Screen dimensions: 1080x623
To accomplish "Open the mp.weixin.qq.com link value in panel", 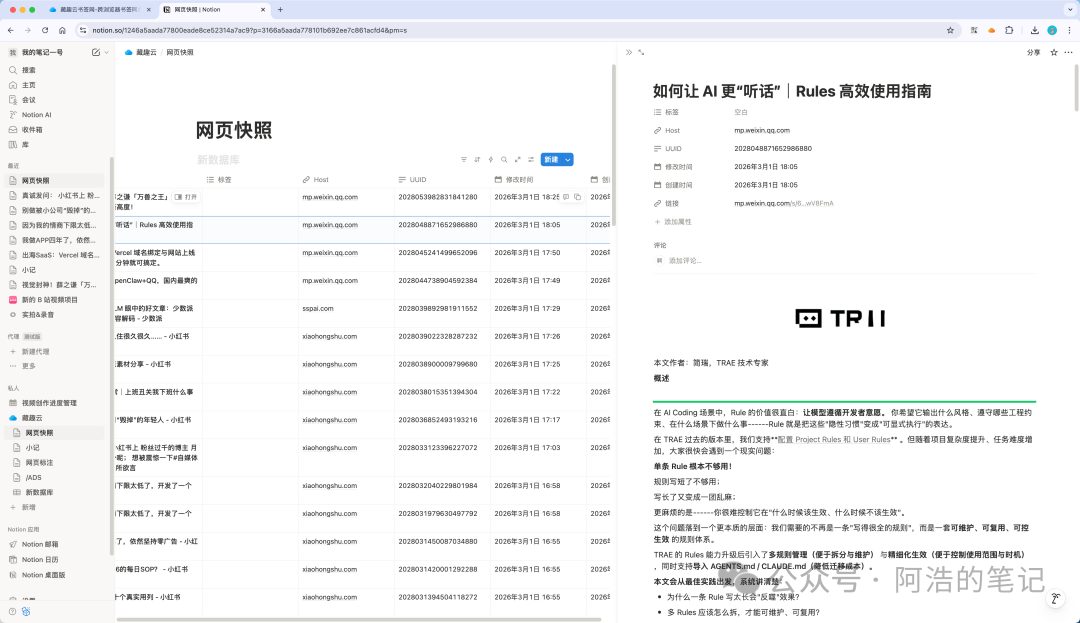I will [784, 203].
